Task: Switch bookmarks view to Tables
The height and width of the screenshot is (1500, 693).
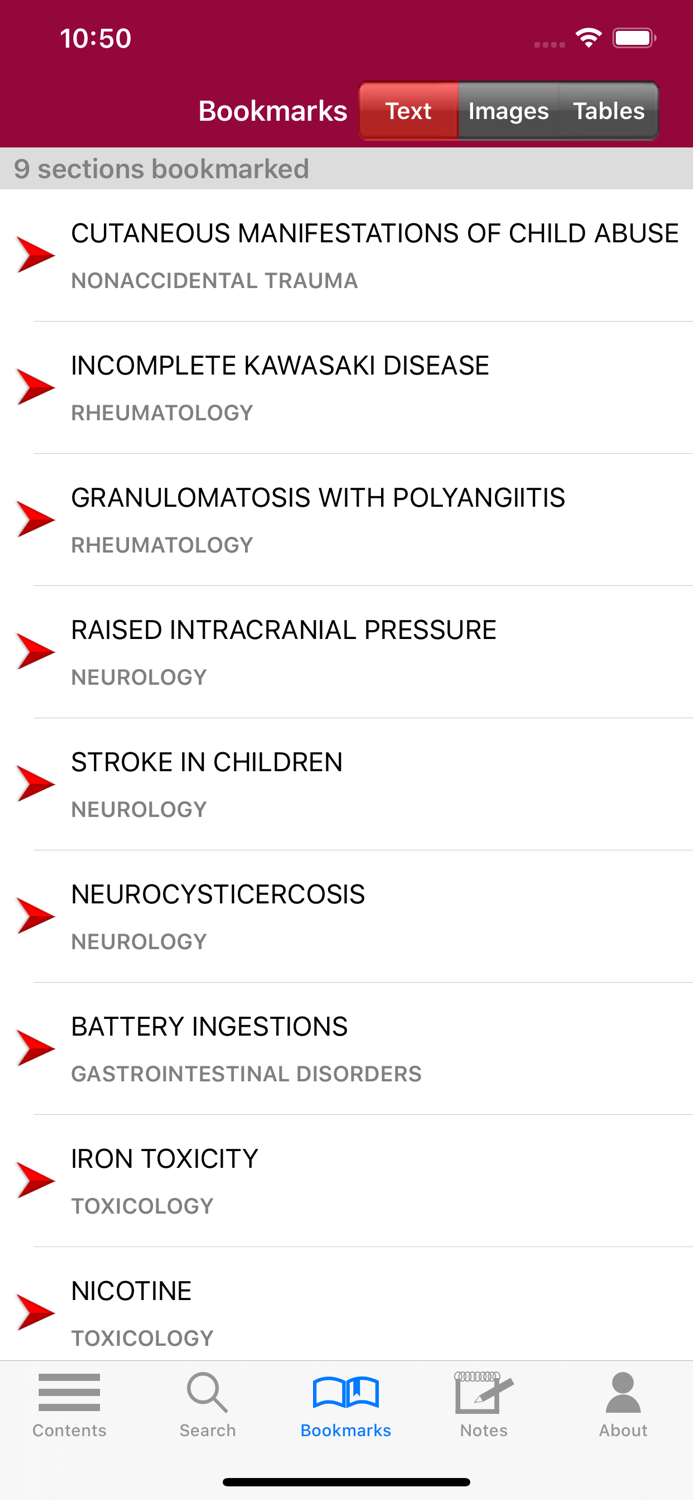Action: 606,111
